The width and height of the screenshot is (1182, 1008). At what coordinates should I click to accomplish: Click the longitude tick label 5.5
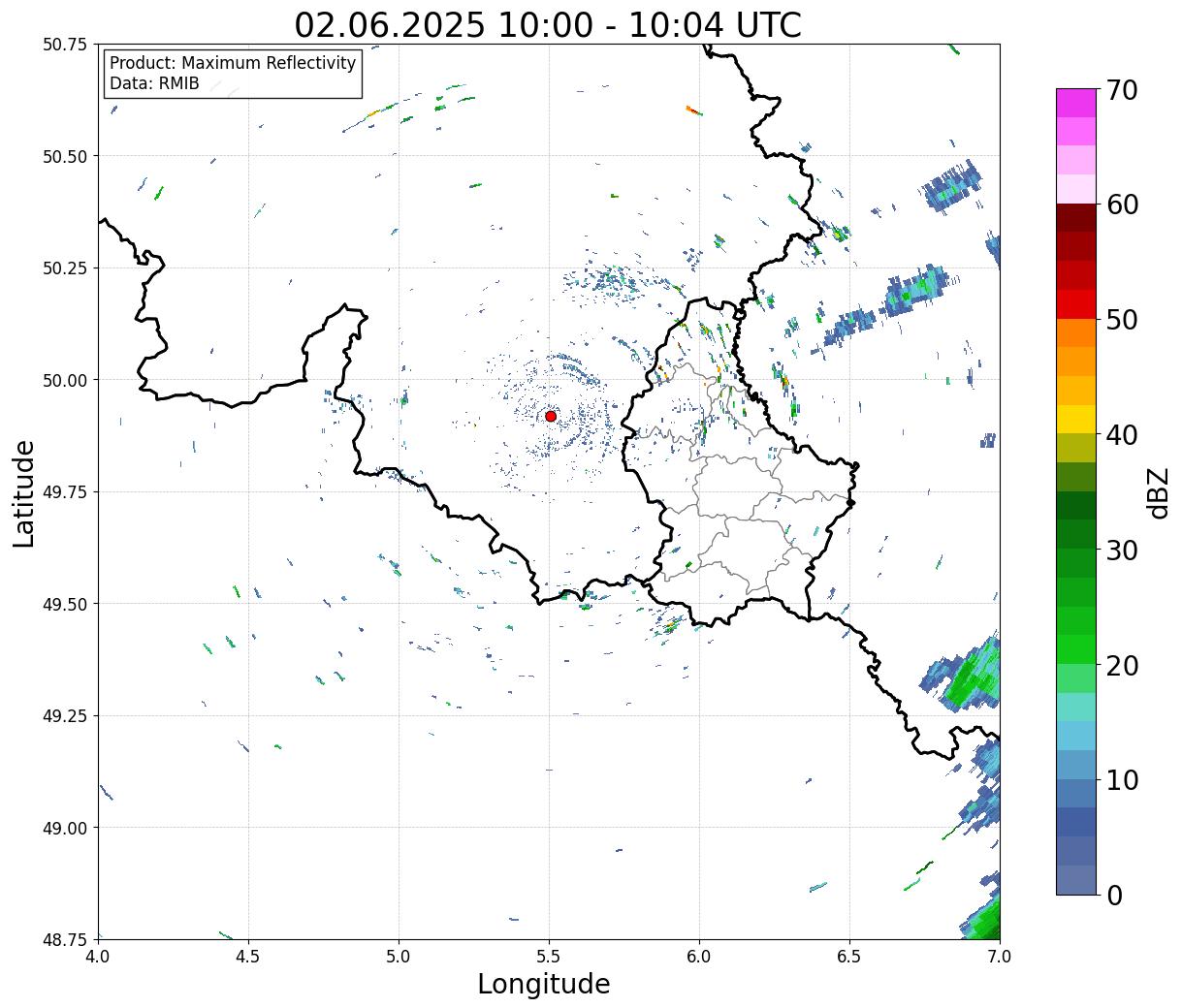549,956
